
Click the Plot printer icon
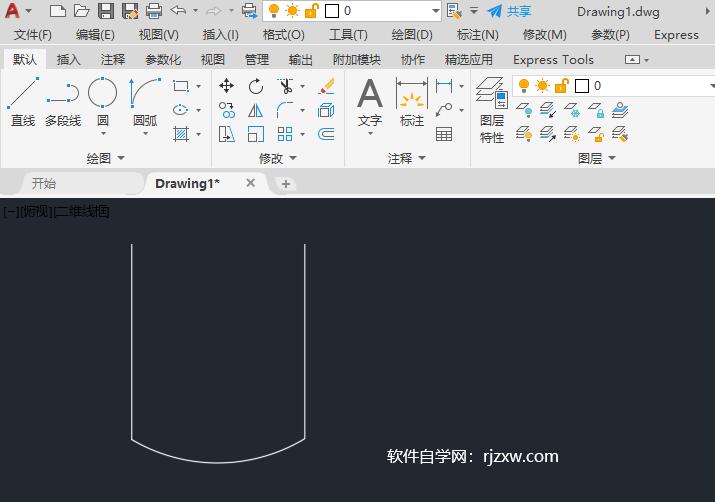click(x=154, y=10)
